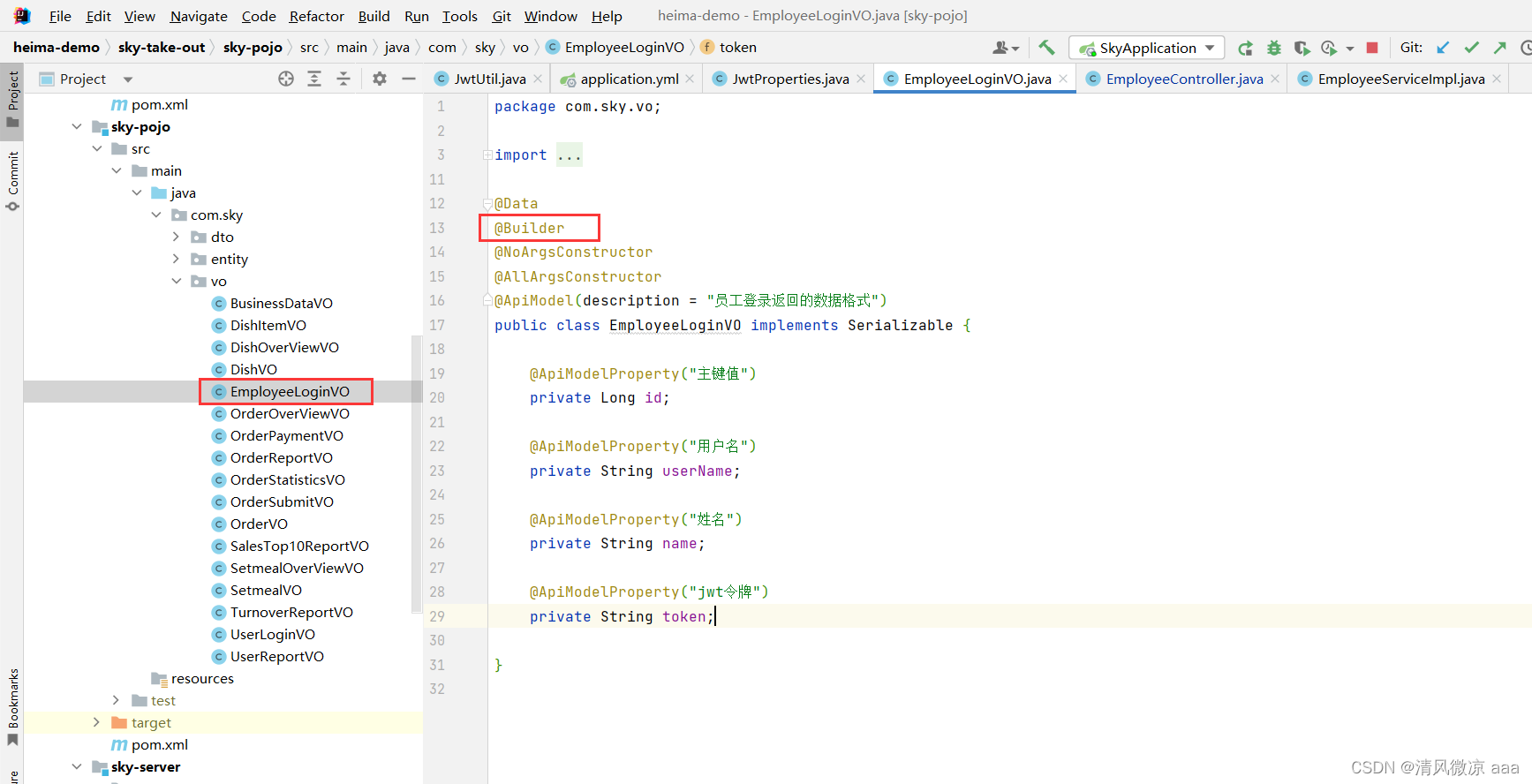Collapse the com.sky package node
Screen dimensions: 1532x784
point(156,215)
